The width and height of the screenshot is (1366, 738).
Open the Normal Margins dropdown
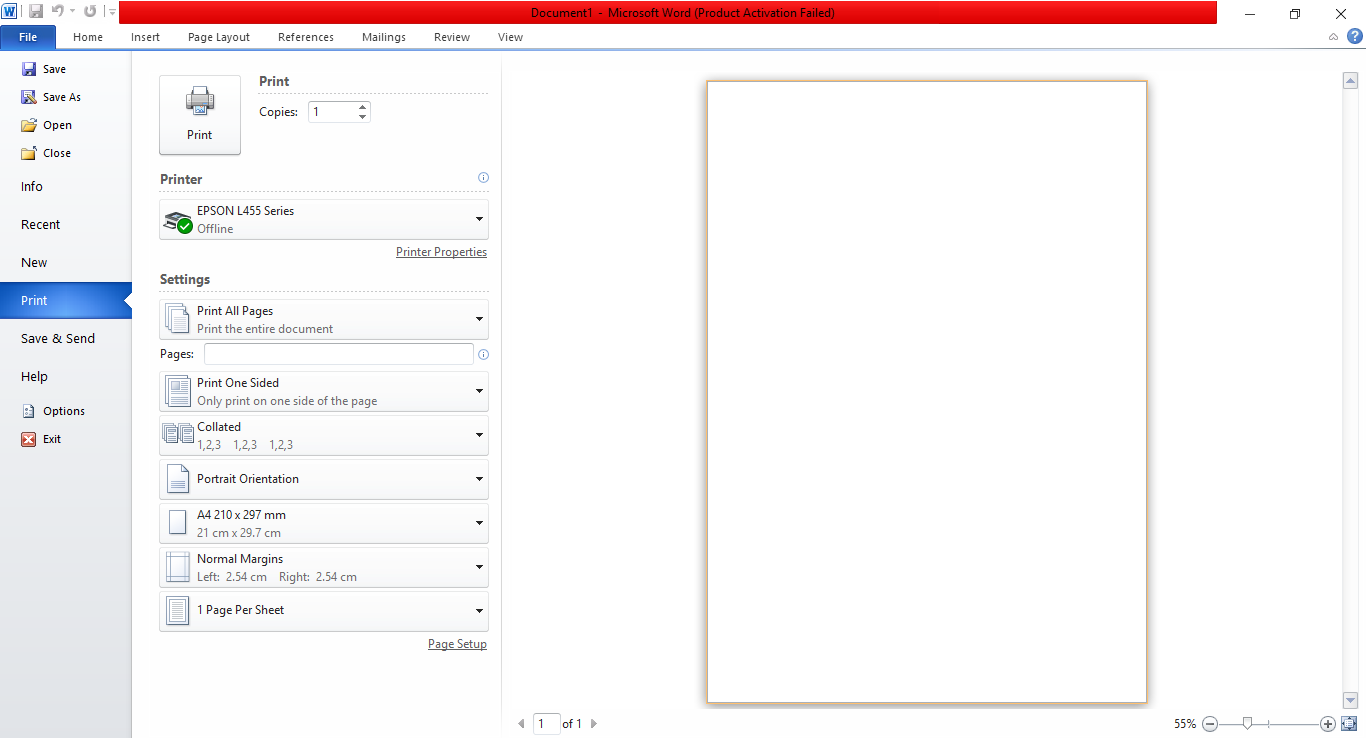(324, 567)
